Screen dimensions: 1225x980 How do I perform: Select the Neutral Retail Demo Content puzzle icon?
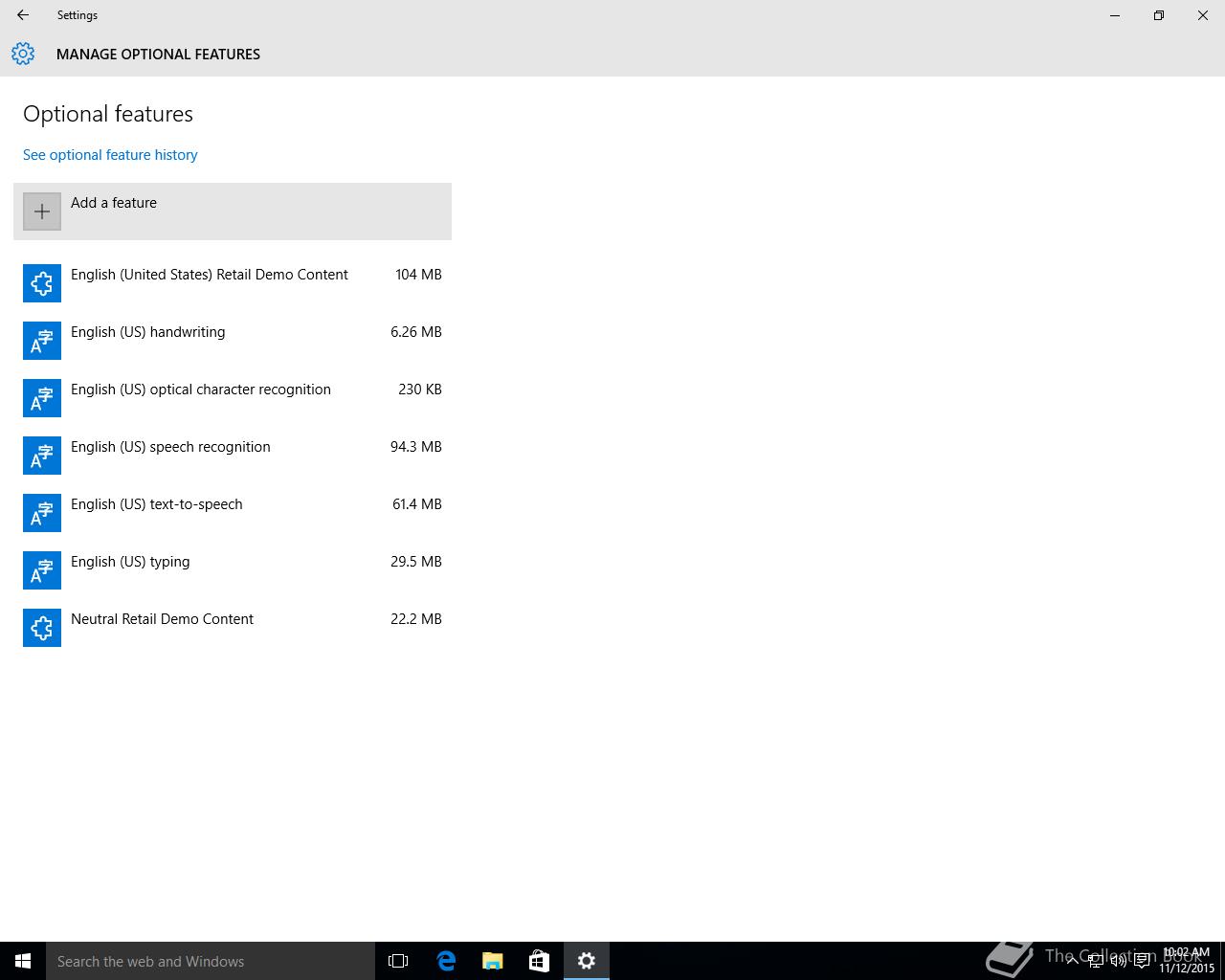[x=42, y=628]
